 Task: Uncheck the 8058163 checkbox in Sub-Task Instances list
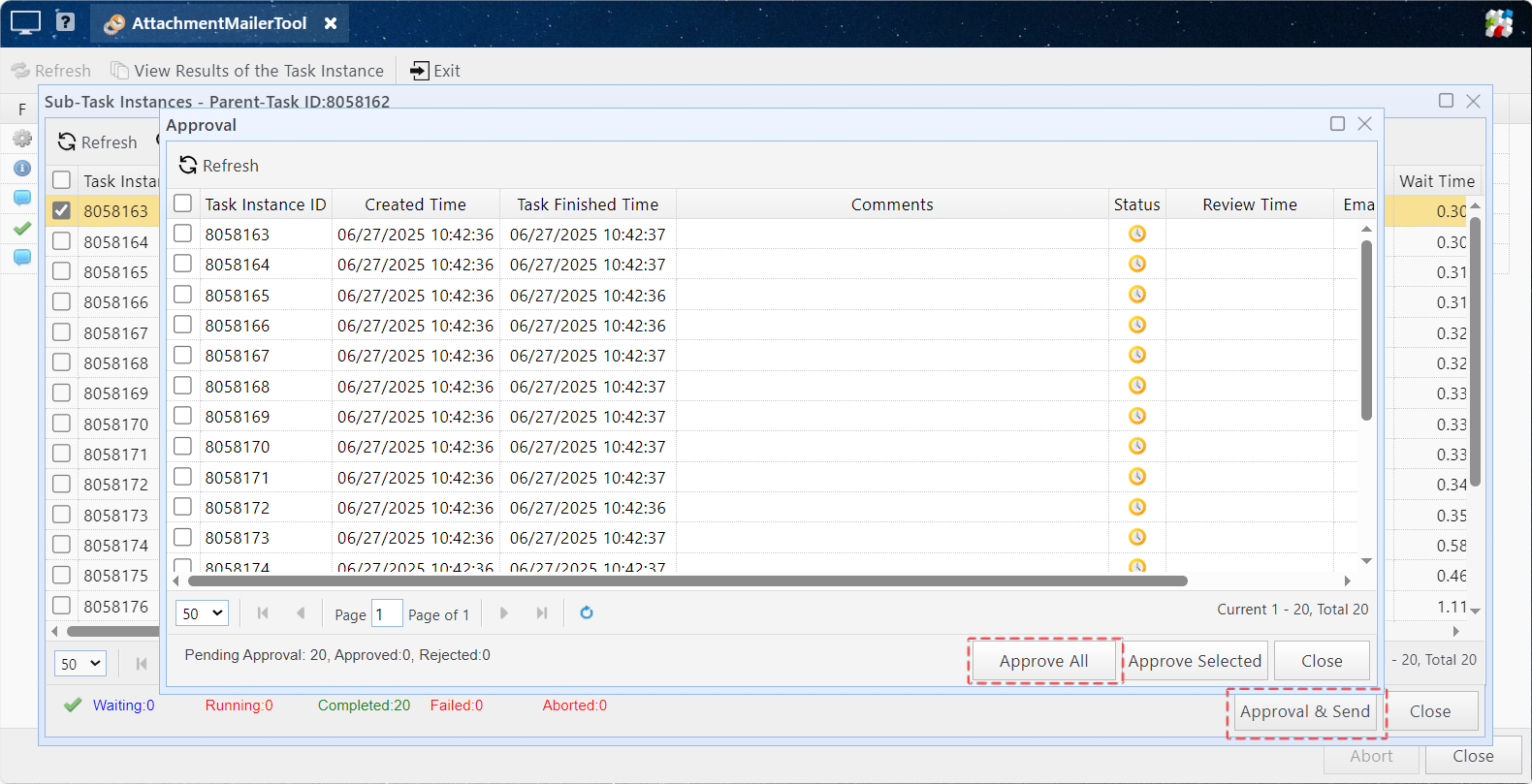point(61,210)
